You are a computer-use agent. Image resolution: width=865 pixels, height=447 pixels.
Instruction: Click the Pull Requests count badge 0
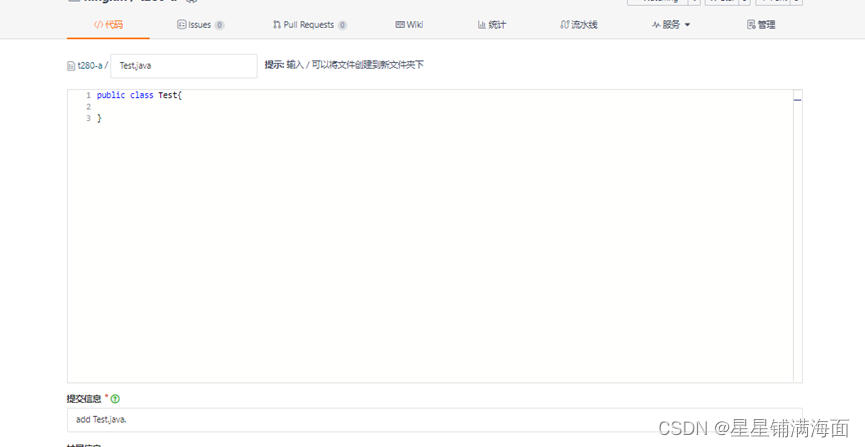point(343,25)
